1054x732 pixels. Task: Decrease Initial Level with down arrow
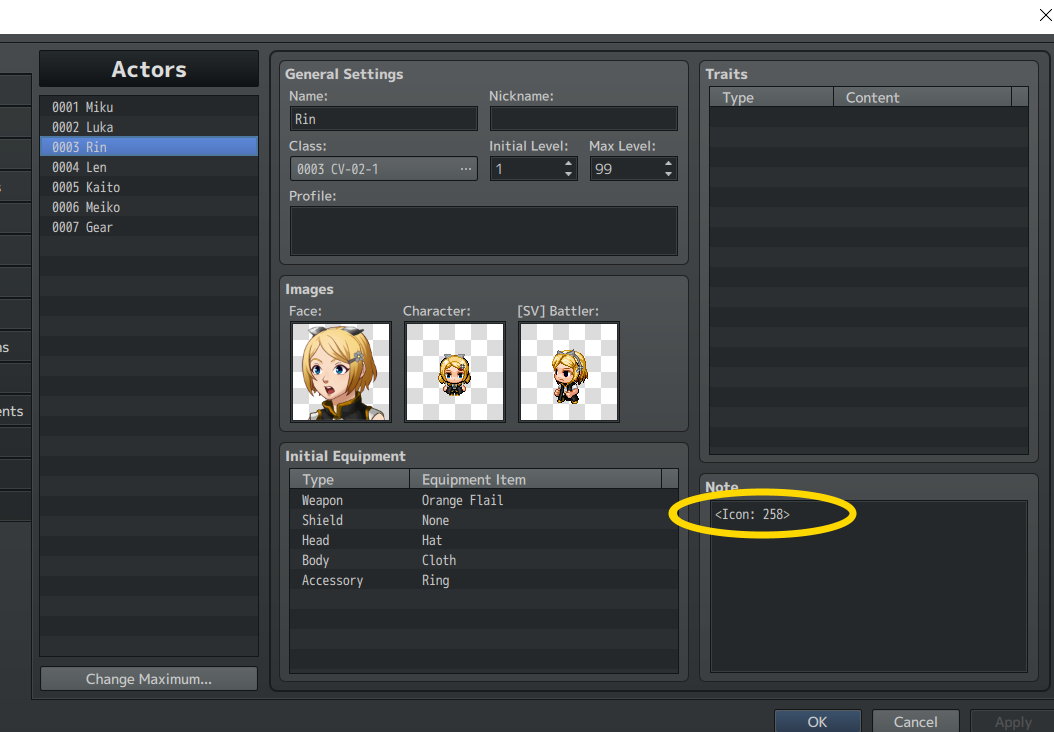569,174
